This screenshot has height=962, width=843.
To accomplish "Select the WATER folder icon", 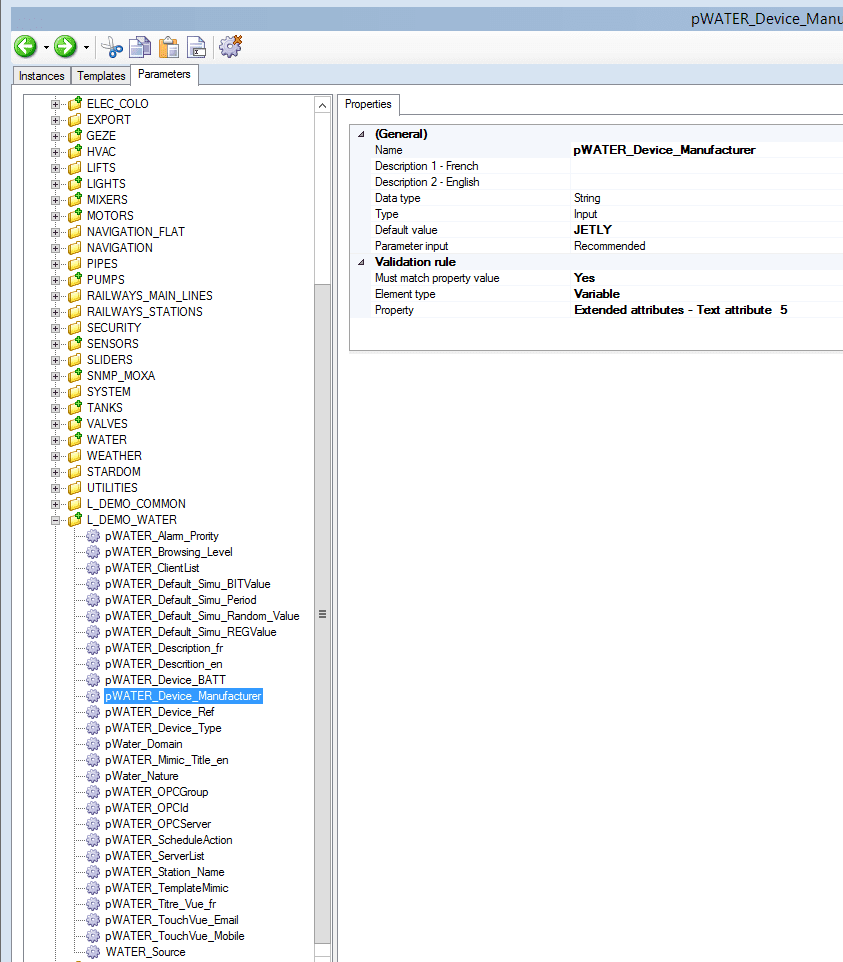I will tap(74, 439).
